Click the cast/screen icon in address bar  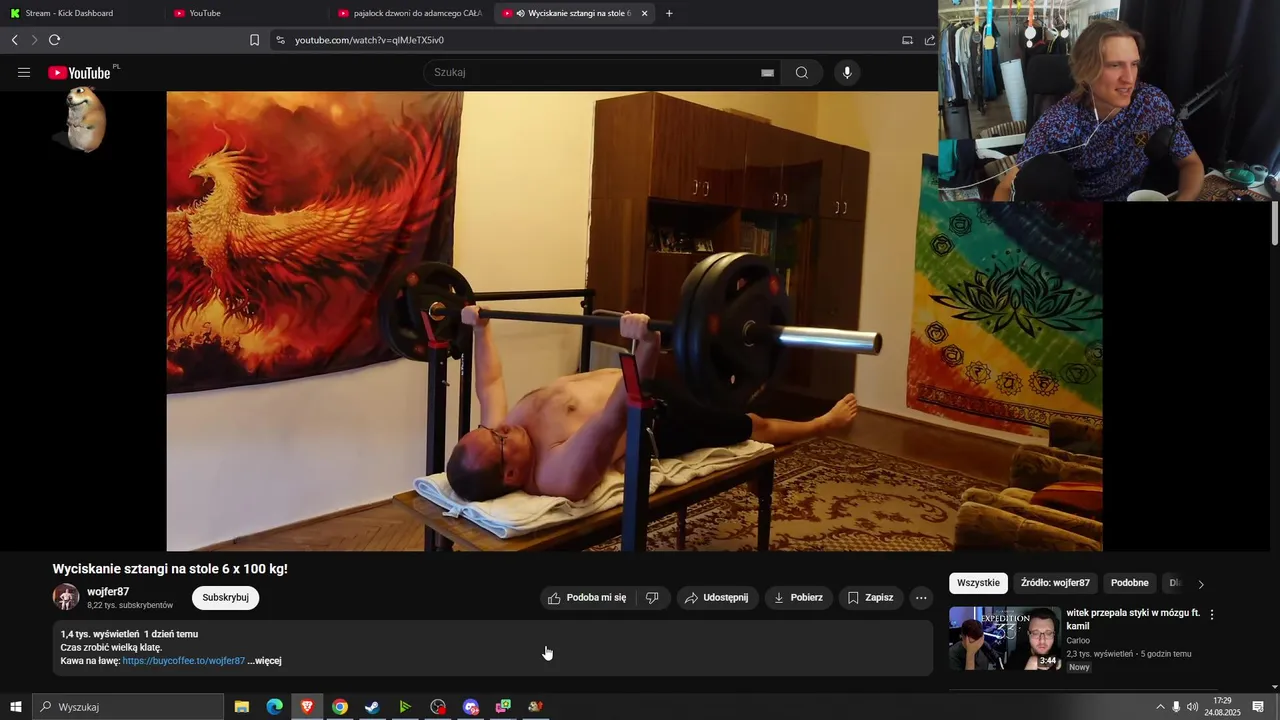click(x=907, y=40)
